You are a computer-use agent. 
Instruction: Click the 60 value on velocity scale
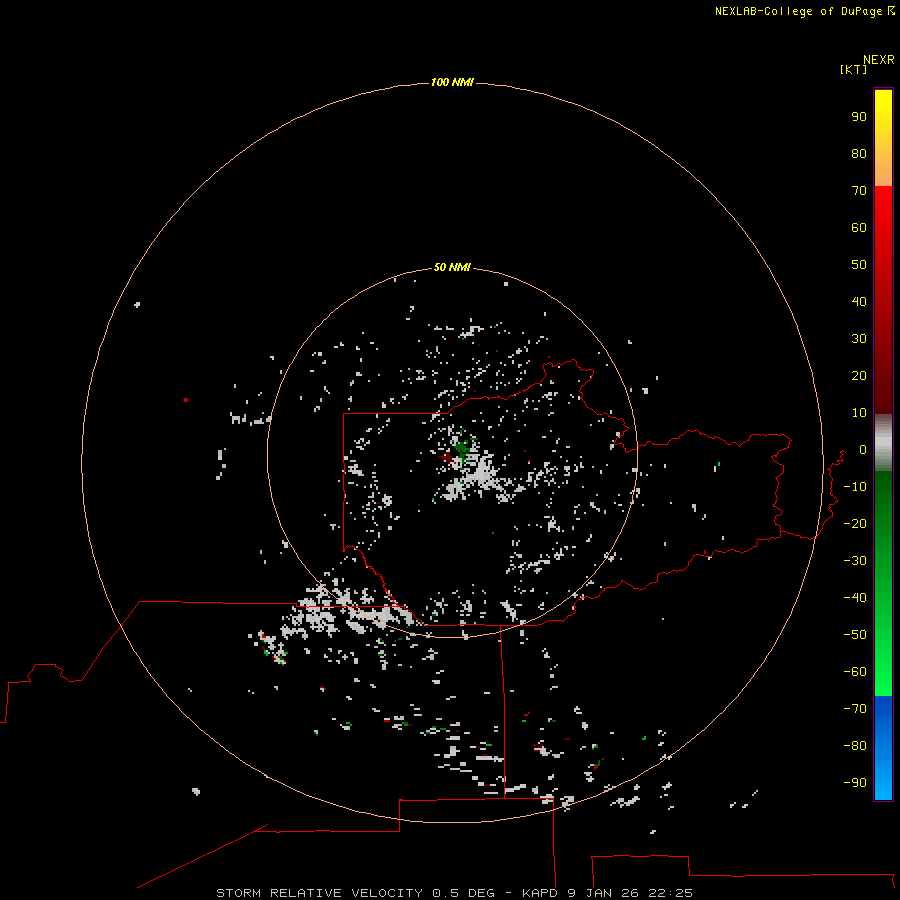859,228
